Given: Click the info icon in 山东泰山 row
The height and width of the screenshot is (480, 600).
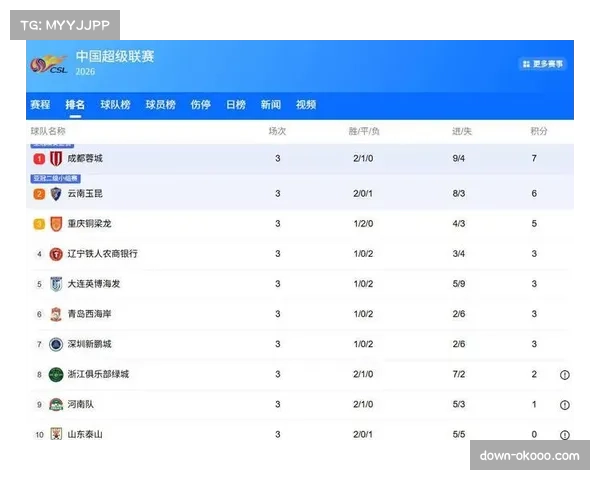Looking at the screenshot, I should [x=565, y=435].
